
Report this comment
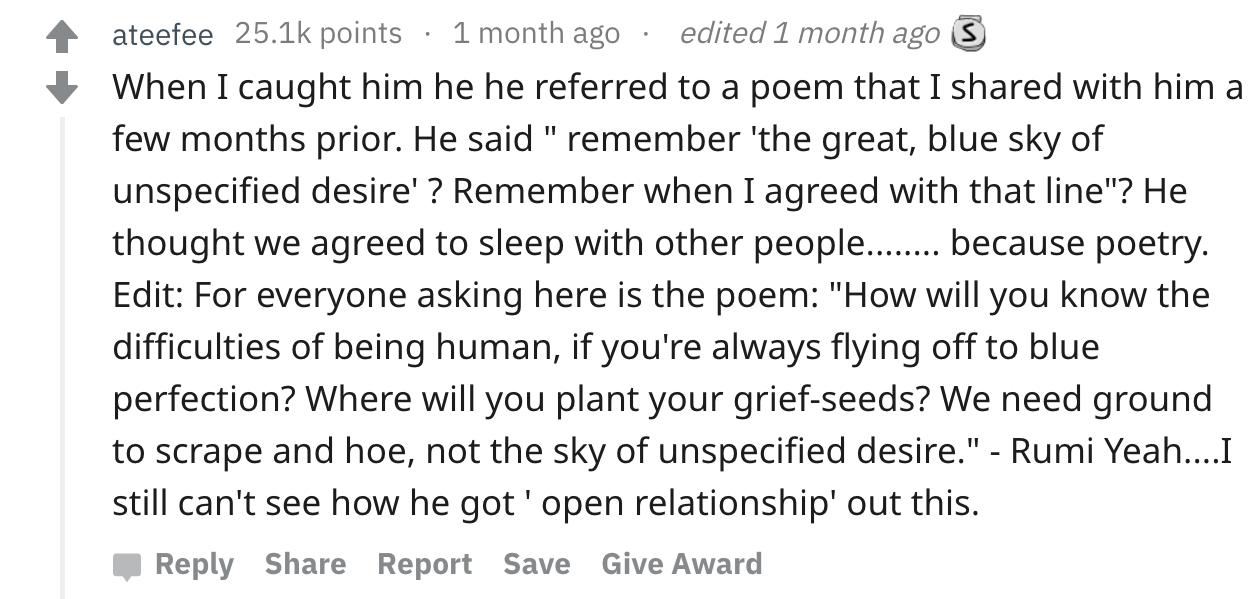(x=424, y=564)
